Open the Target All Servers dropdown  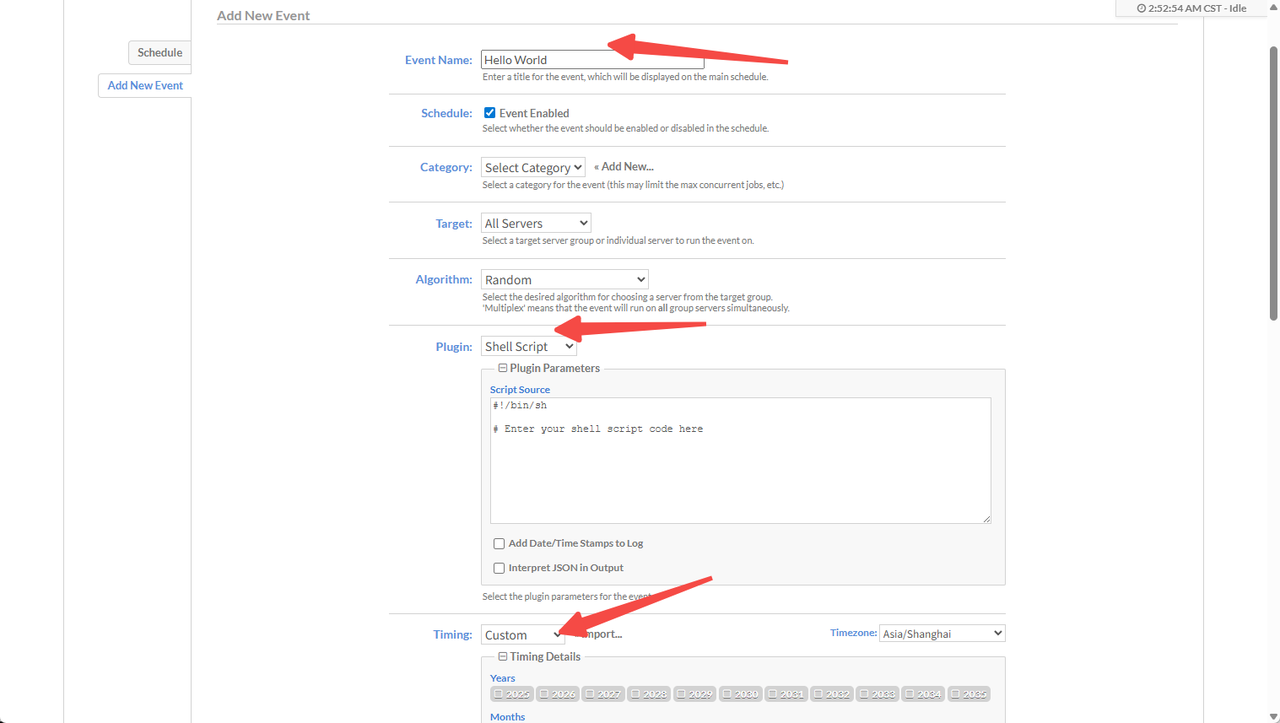pos(536,223)
